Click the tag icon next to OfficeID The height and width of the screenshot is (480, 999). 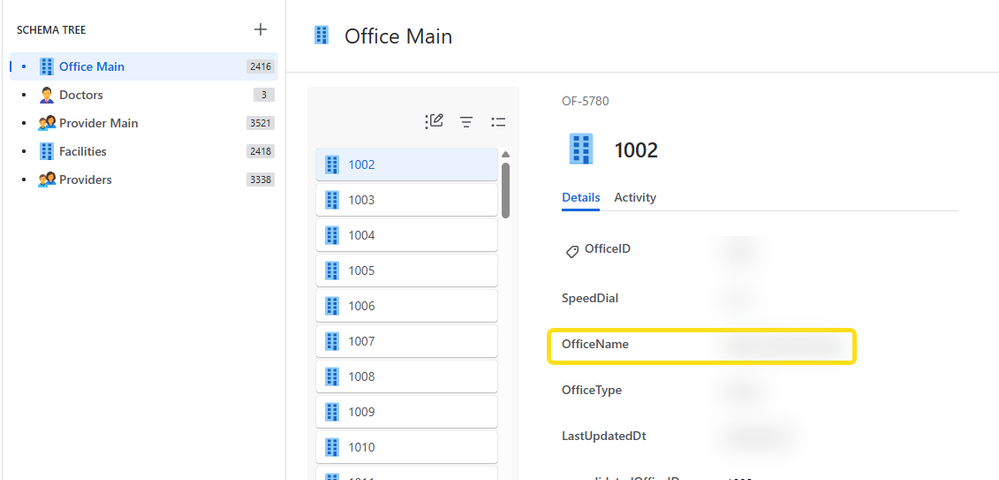pyautogui.click(x=572, y=252)
